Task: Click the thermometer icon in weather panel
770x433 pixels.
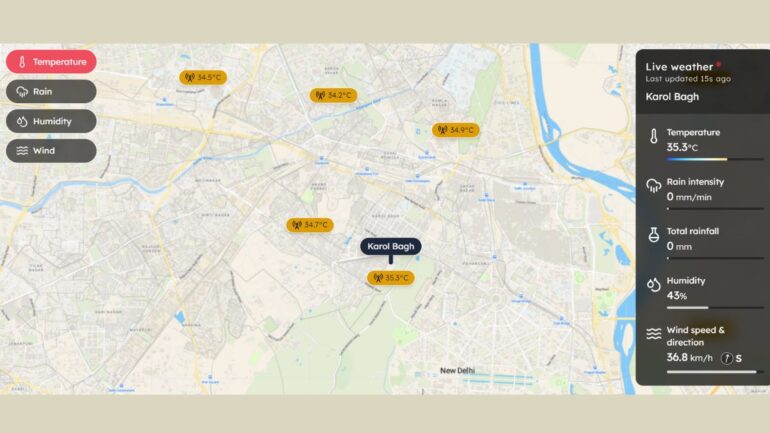Action: (x=654, y=136)
